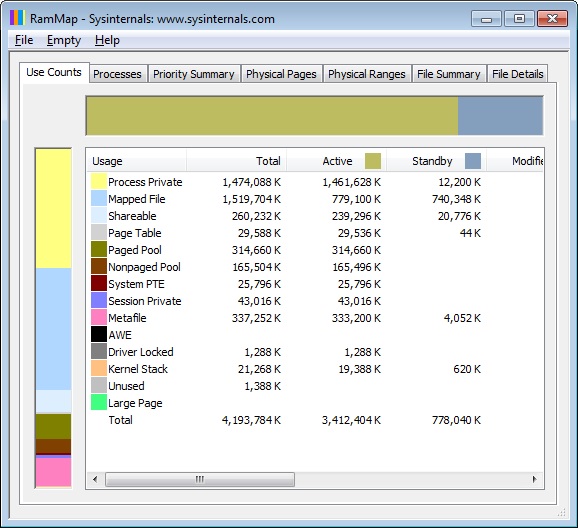Click the Standby legend color swatch in header
This screenshot has height=528, width=578.
[x=473, y=161]
